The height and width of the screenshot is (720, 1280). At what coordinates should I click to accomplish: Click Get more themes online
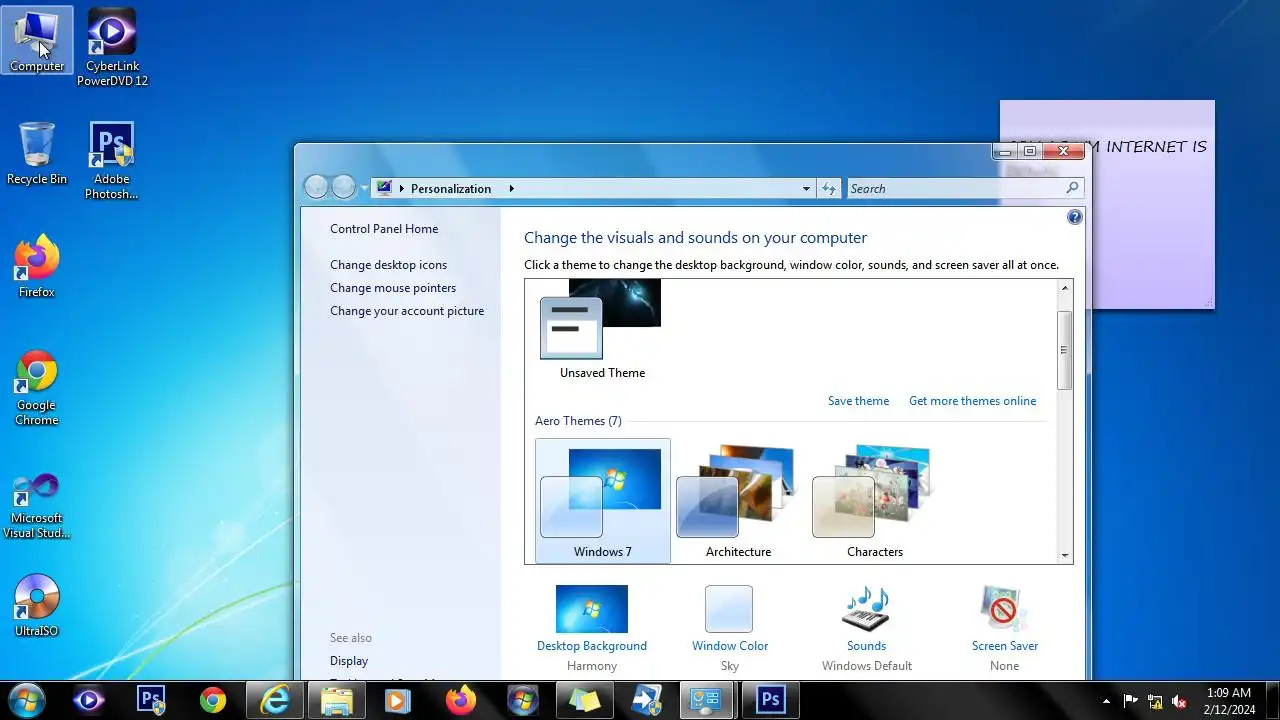[x=972, y=401]
